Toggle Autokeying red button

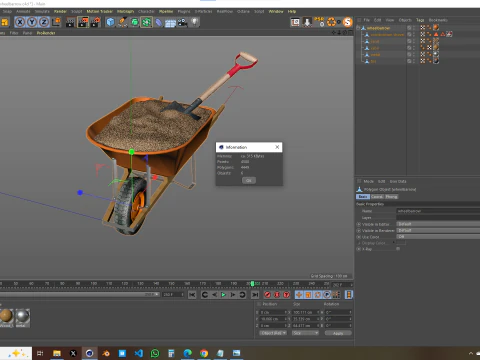tap(277, 295)
